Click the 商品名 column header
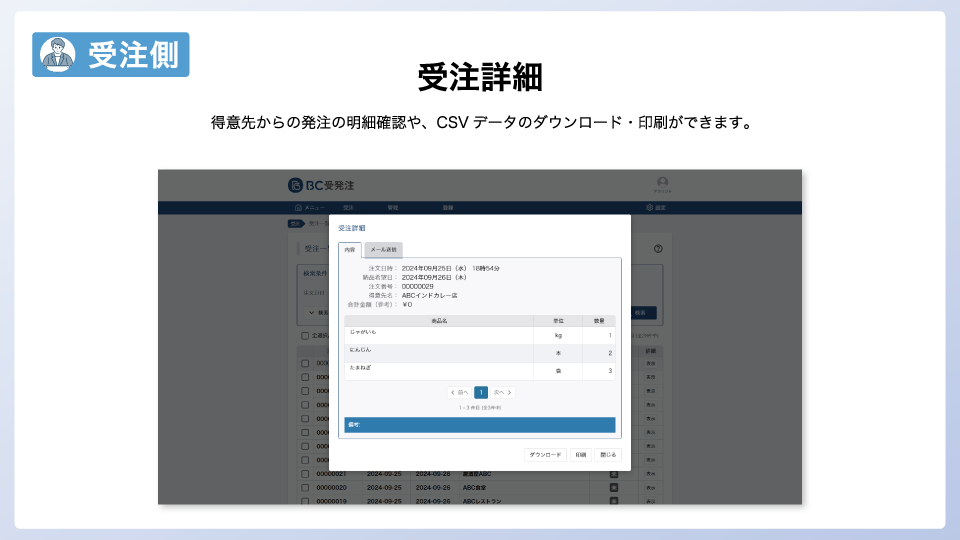Image resolution: width=960 pixels, height=540 pixels. 439,321
